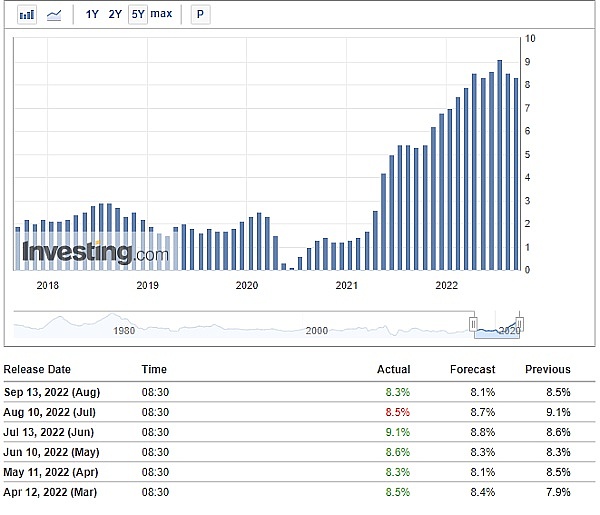Image resolution: width=600 pixels, height=515 pixels.
Task: Click the right range slider handle
Action: coord(519,323)
